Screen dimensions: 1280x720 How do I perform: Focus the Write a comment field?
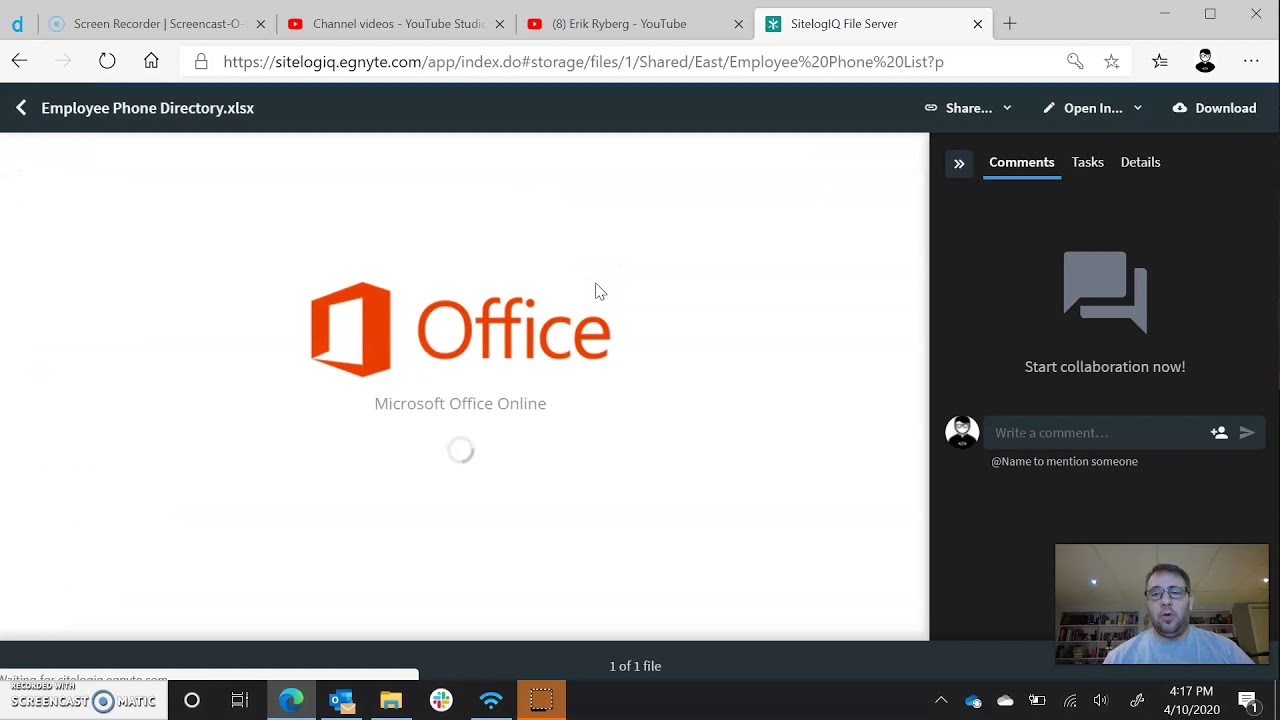click(1097, 433)
